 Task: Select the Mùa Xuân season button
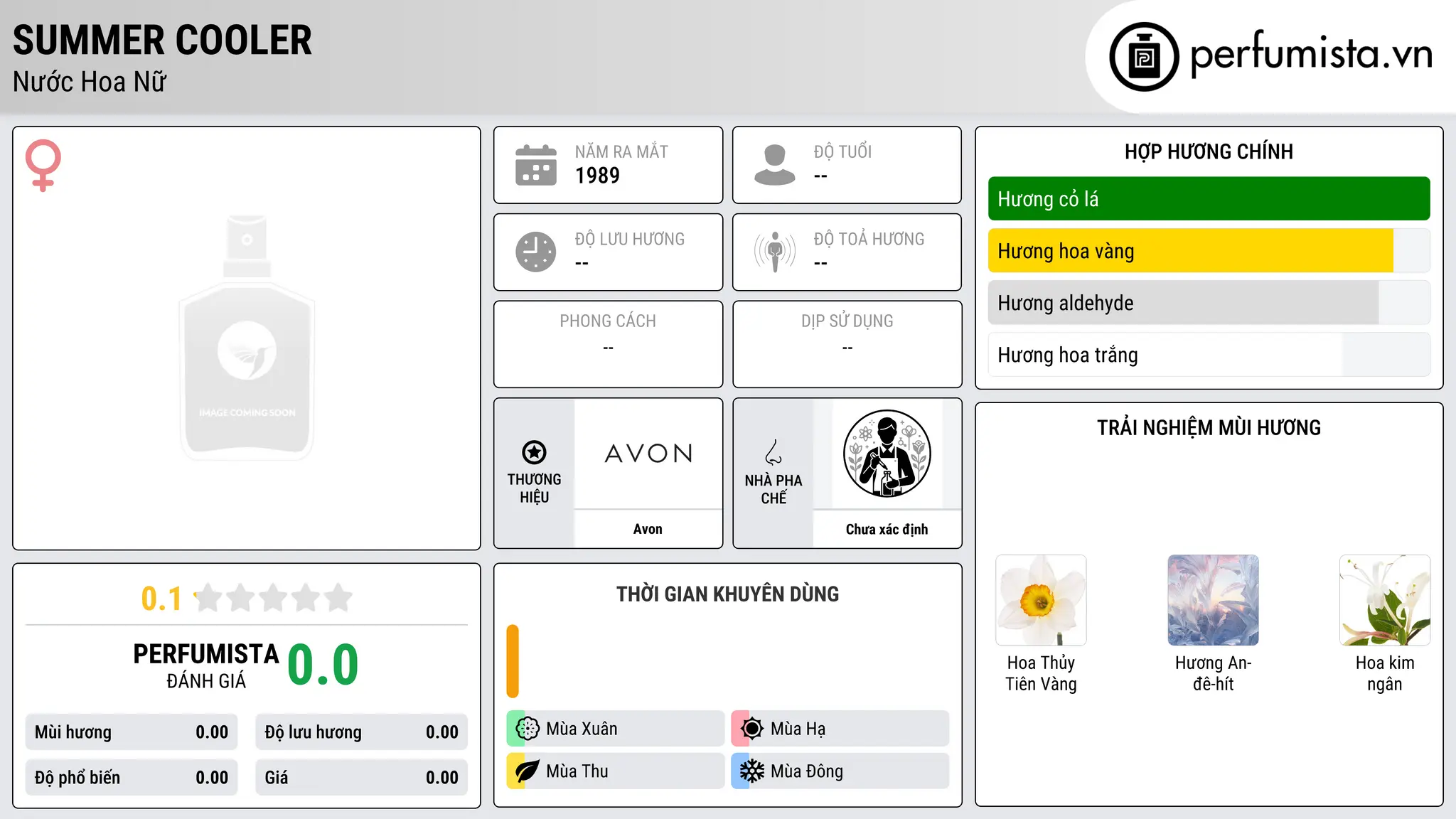coord(616,729)
